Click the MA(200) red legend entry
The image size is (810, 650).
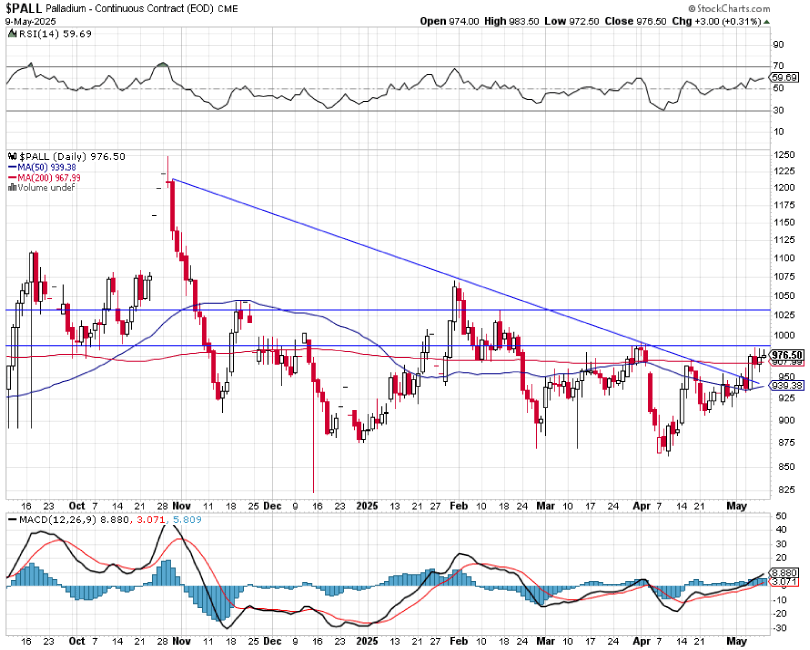point(54,177)
